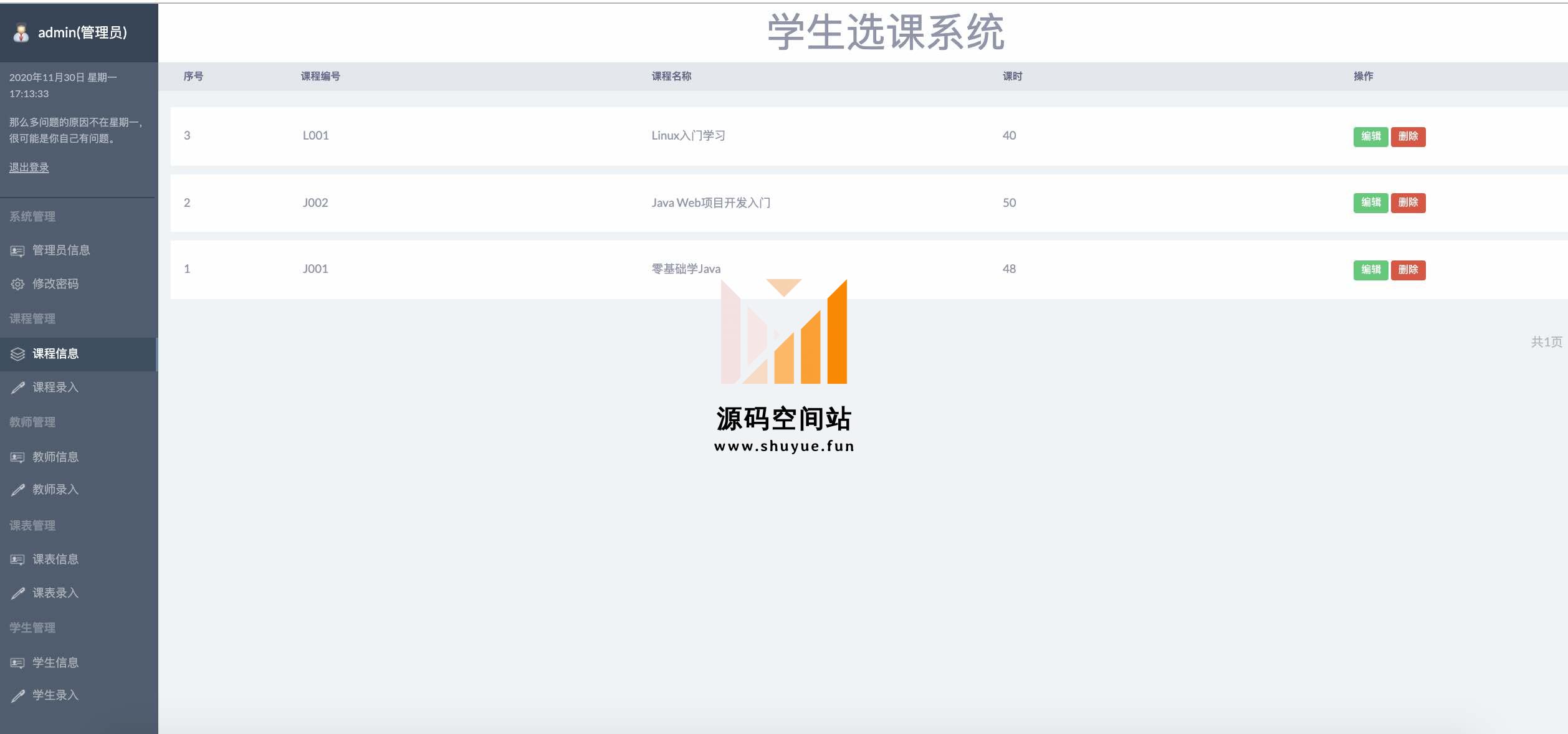This screenshot has width=1568, height=734.
Task: Go to 学生录入 page
Action: click(x=79, y=695)
